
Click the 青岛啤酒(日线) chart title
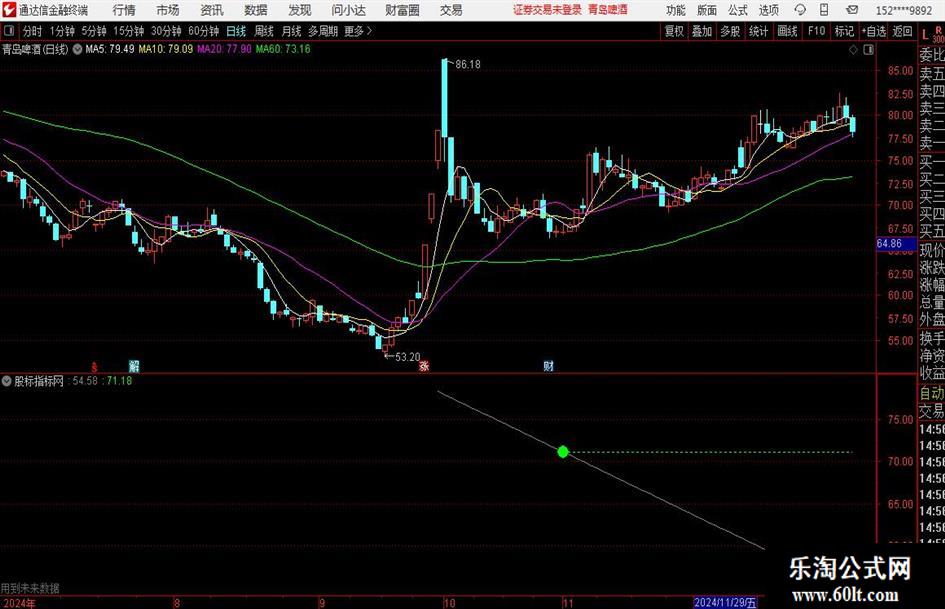coord(35,49)
